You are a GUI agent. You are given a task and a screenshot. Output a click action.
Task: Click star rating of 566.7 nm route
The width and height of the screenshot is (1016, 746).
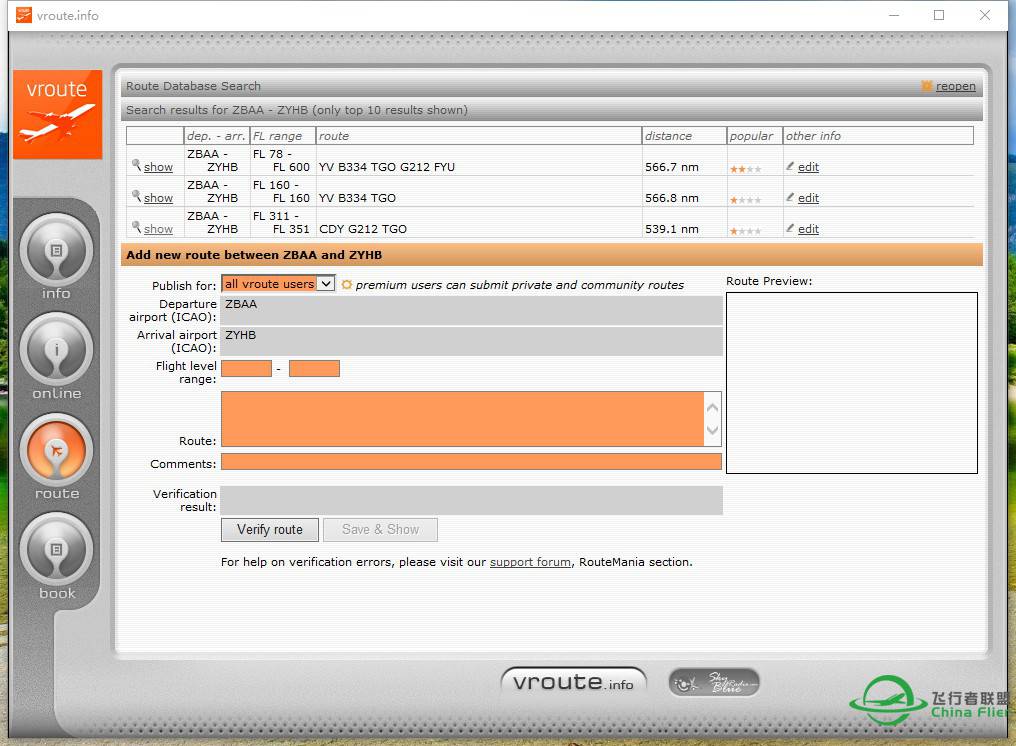click(746, 169)
